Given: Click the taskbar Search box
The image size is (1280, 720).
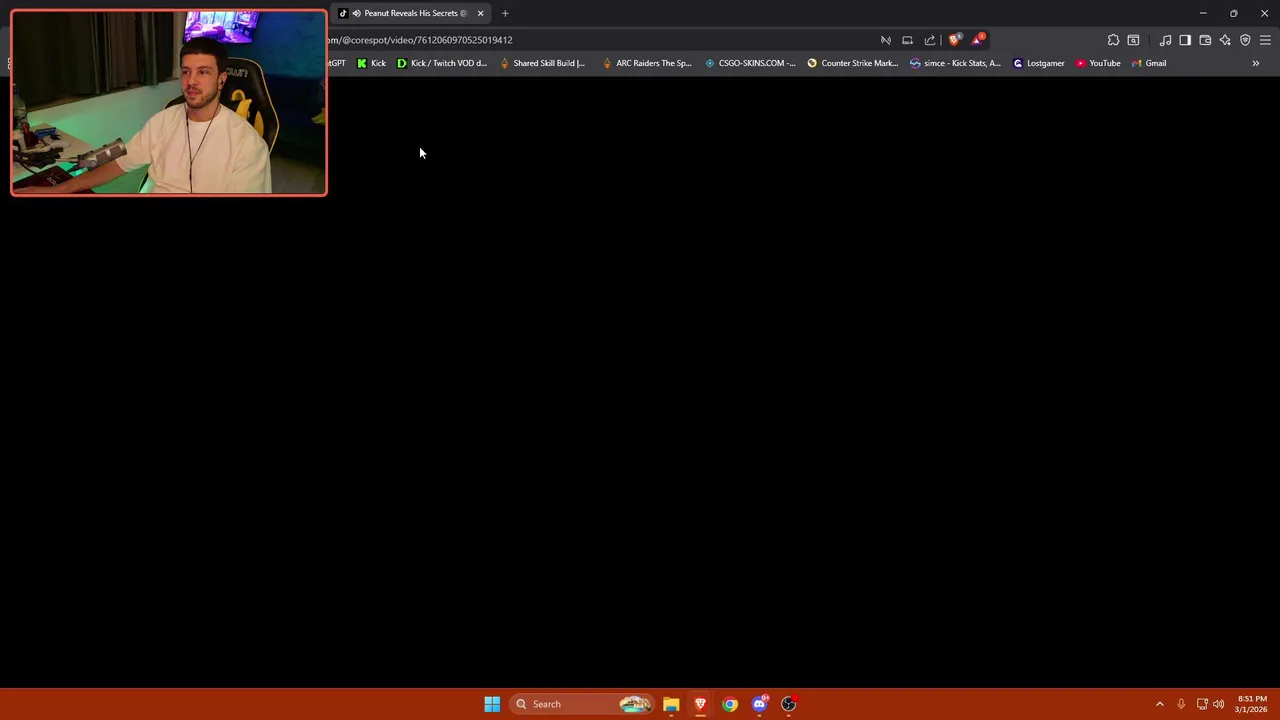Looking at the screenshot, I should [582, 704].
